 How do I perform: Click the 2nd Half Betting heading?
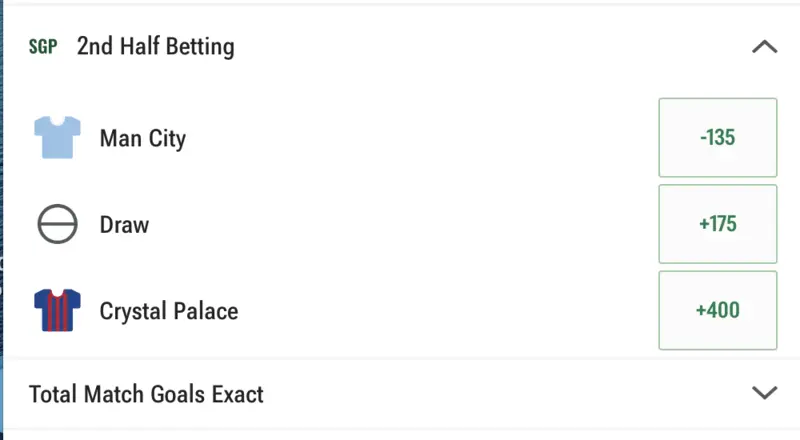(155, 47)
